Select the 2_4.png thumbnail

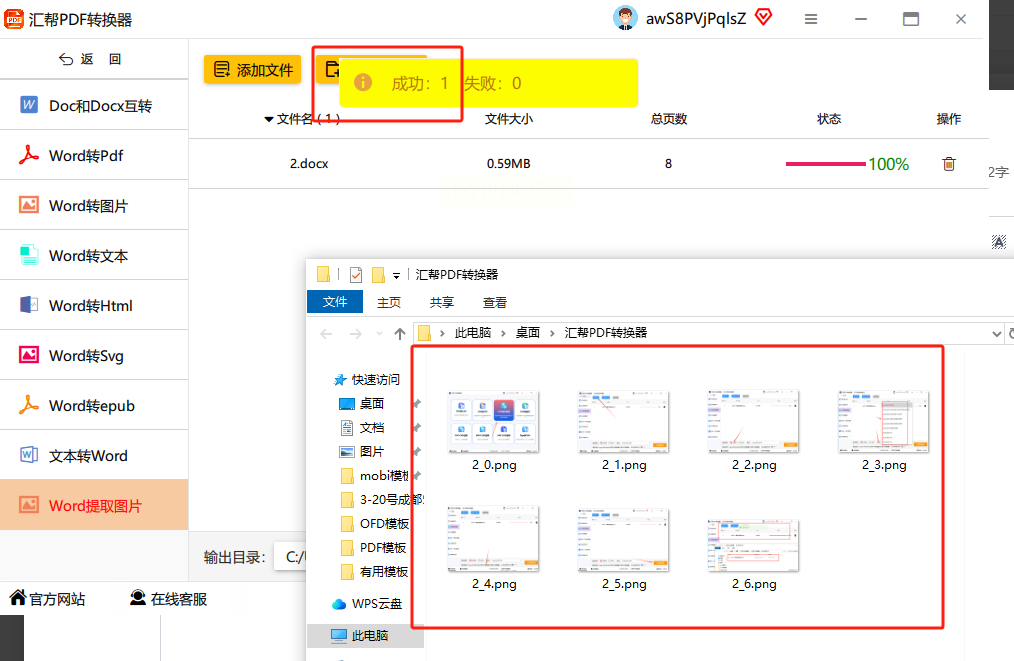(494, 539)
